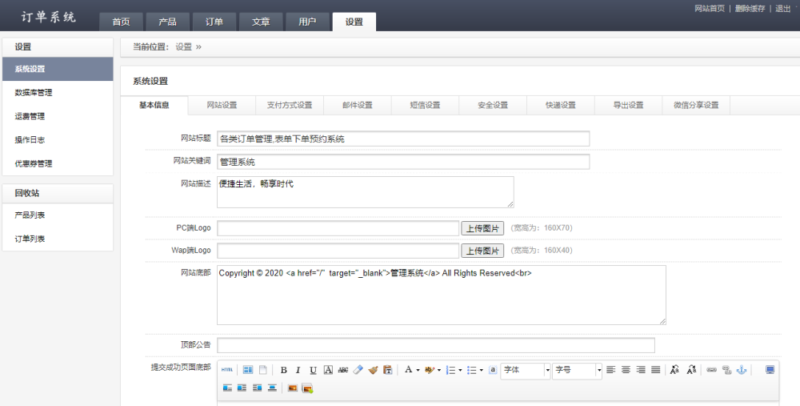Switch to 快递设置 tab
This screenshot has width=800, height=406.
(561, 105)
